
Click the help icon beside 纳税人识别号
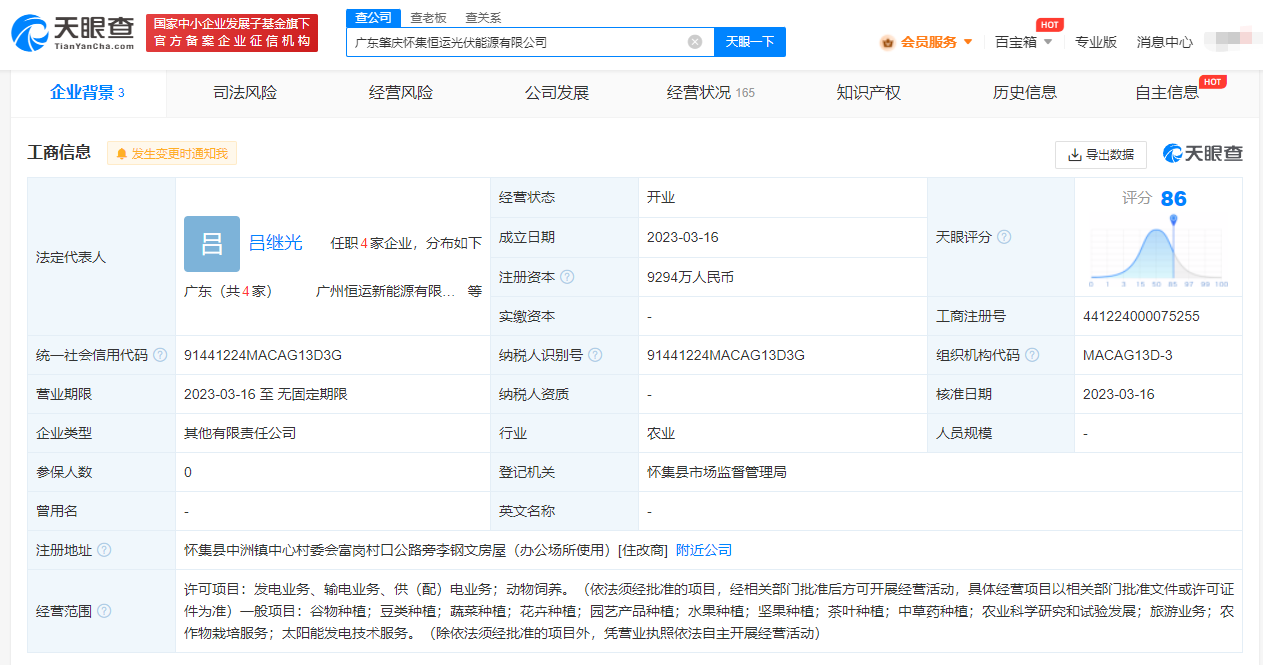[596, 355]
